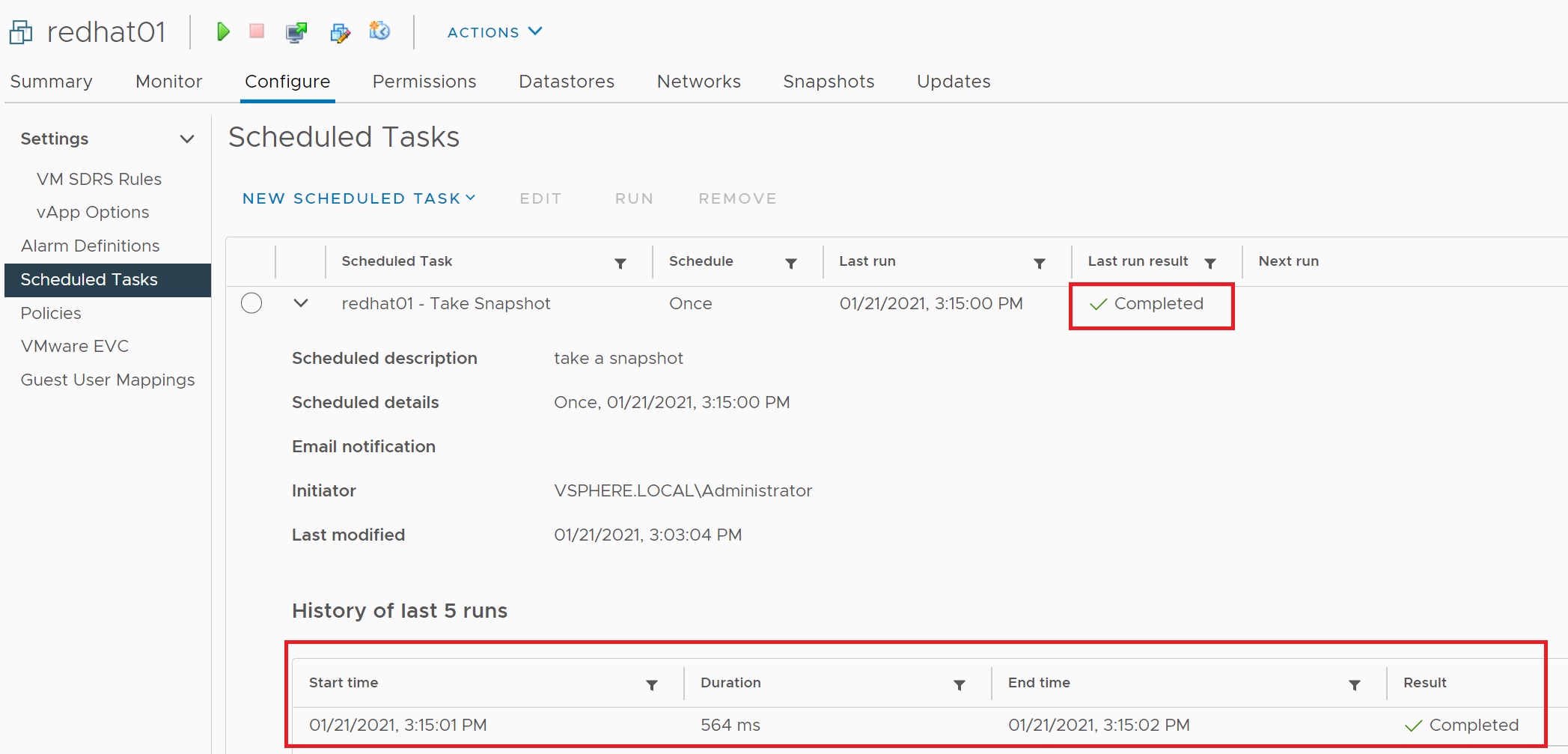Viewport: 1568px width, 754px height.
Task: Launch the VM console icon
Action: point(296,32)
